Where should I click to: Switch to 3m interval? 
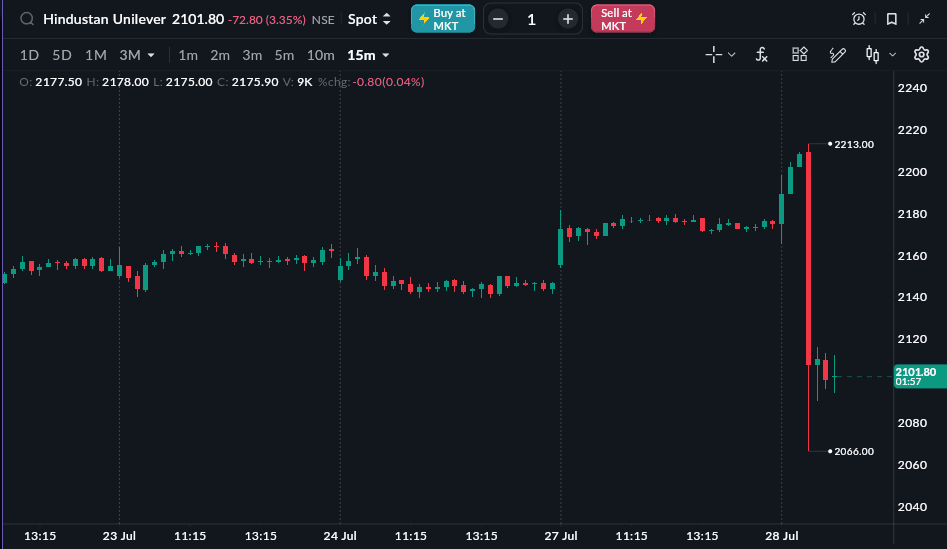click(x=252, y=56)
